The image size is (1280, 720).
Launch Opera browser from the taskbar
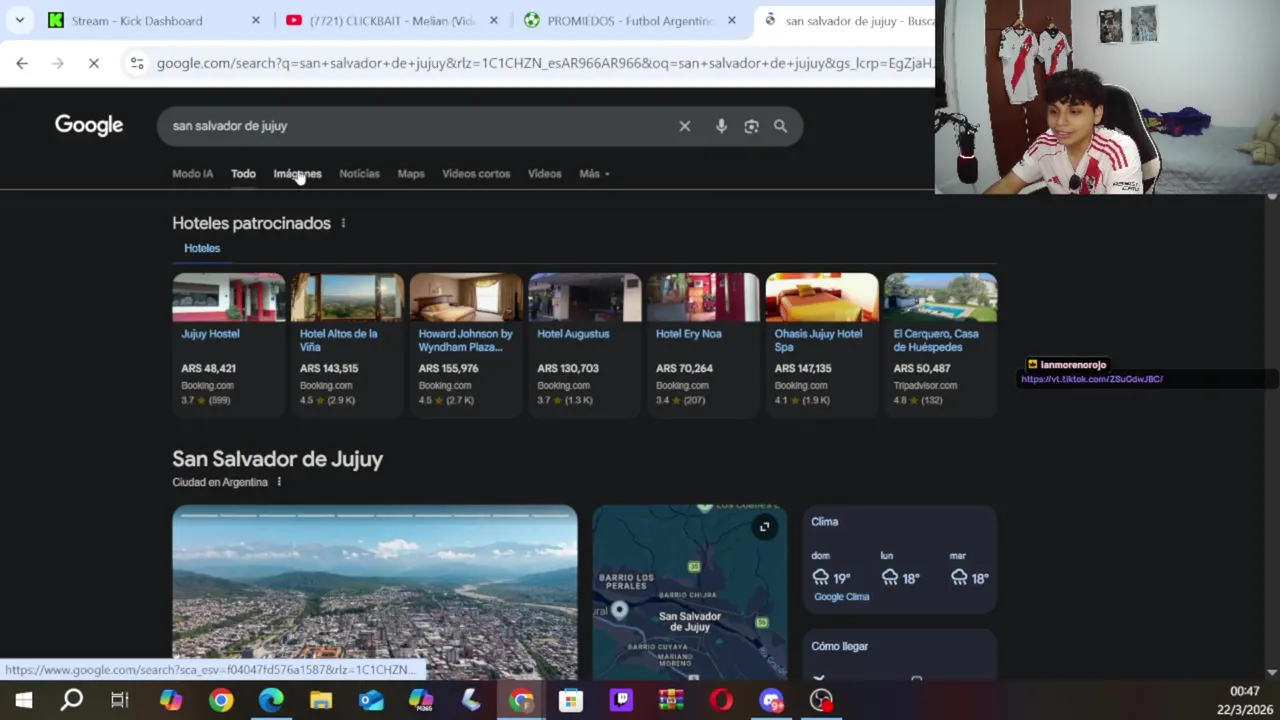click(721, 700)
